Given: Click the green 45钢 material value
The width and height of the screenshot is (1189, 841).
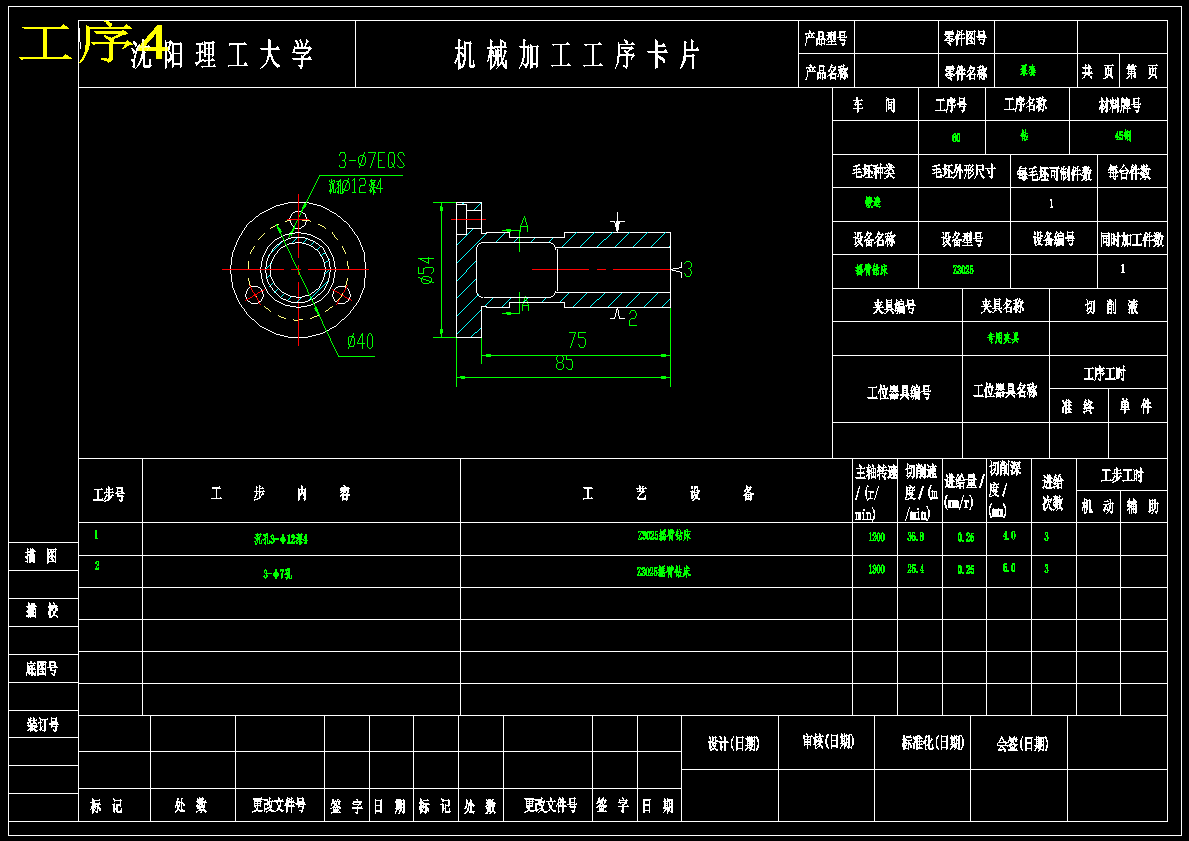Looking at the screenshot, I should [1122, 137].
